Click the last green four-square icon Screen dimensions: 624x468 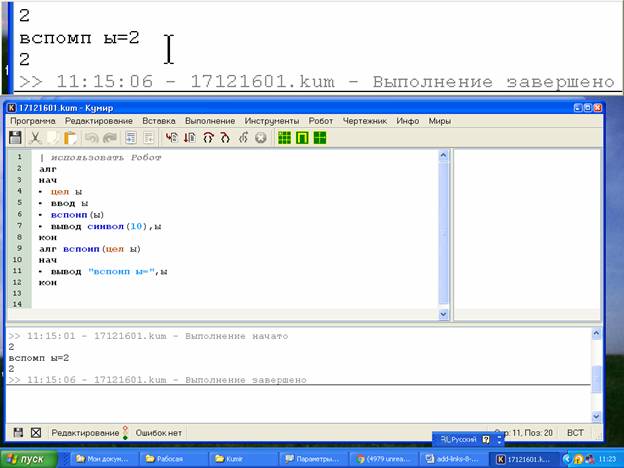coord(320,138)
